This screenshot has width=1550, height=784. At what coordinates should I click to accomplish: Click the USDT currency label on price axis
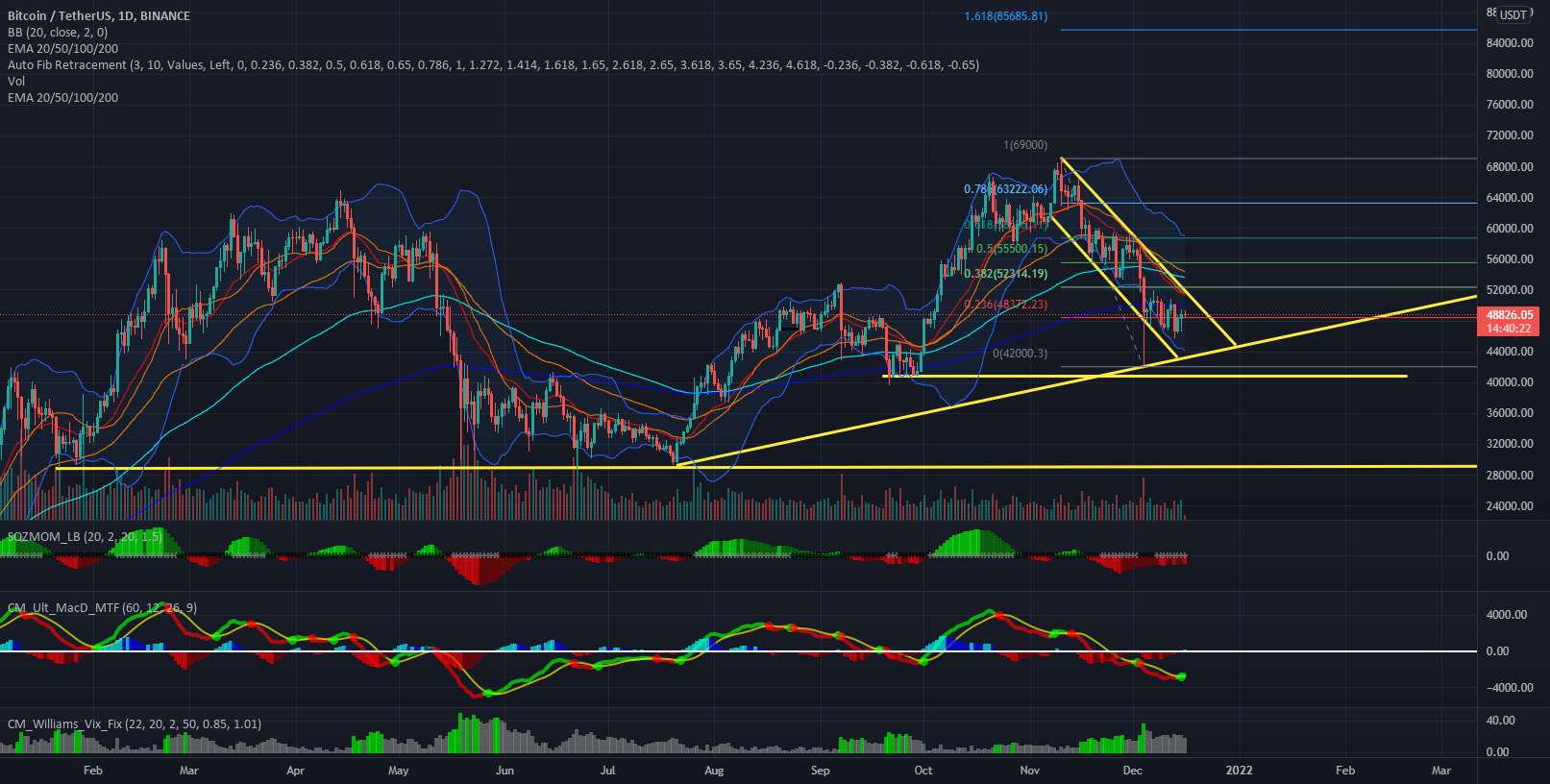click(x=1513, y=14)
